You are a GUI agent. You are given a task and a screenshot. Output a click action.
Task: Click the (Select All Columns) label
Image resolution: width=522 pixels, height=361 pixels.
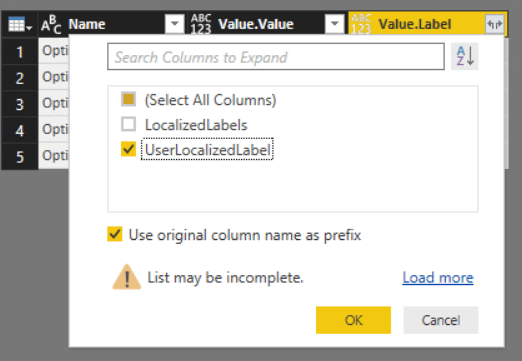(210, 100)
